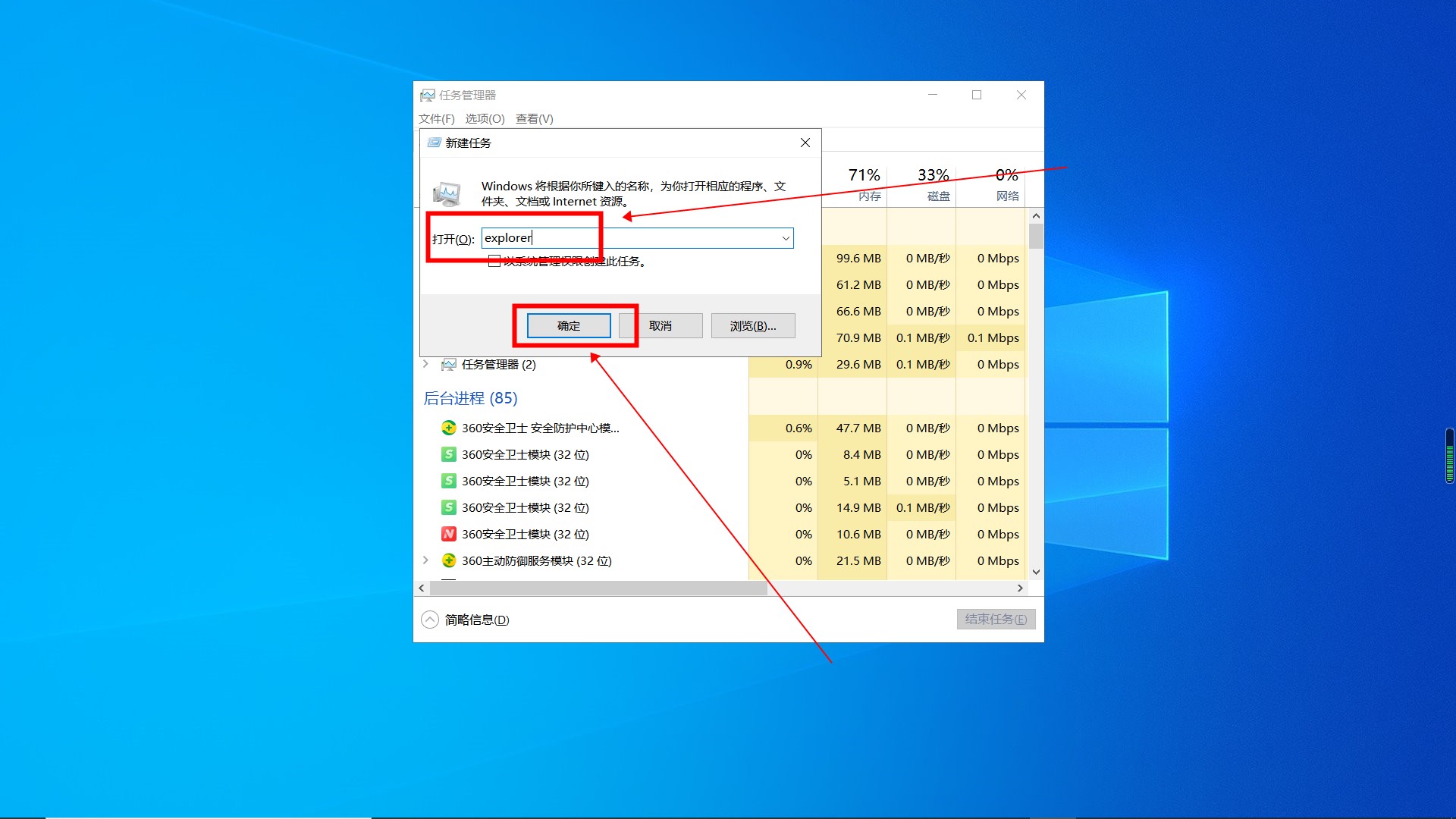Click the red N 360安全卫士模块 icon
Viewport: 1456px width, 819px height.
(x=449, y=534)
